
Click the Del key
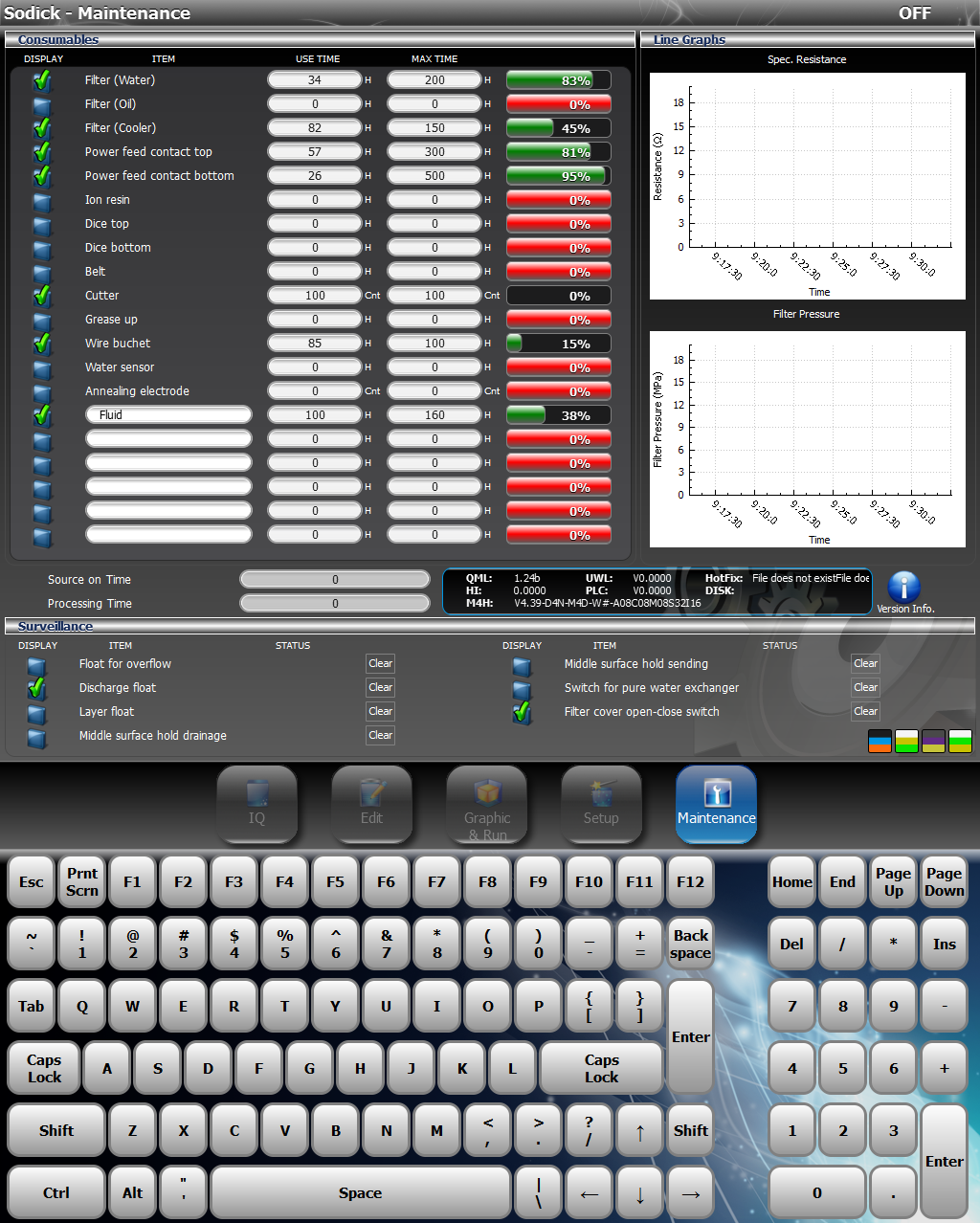click(x=792, y=944)
